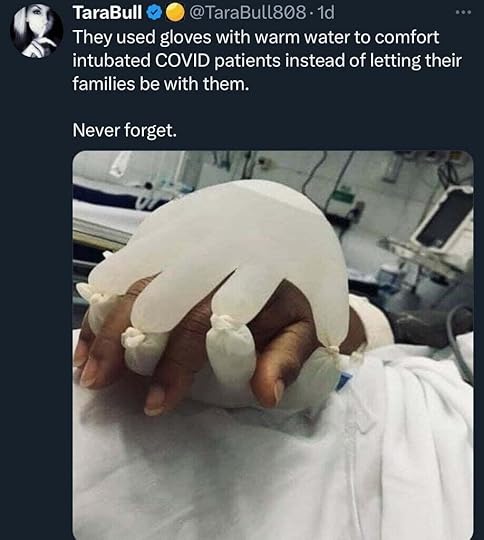Viewport: 484px width, 540px height.
Task: Click the tweet text about warm water gloves
Action: pos(267,60)
